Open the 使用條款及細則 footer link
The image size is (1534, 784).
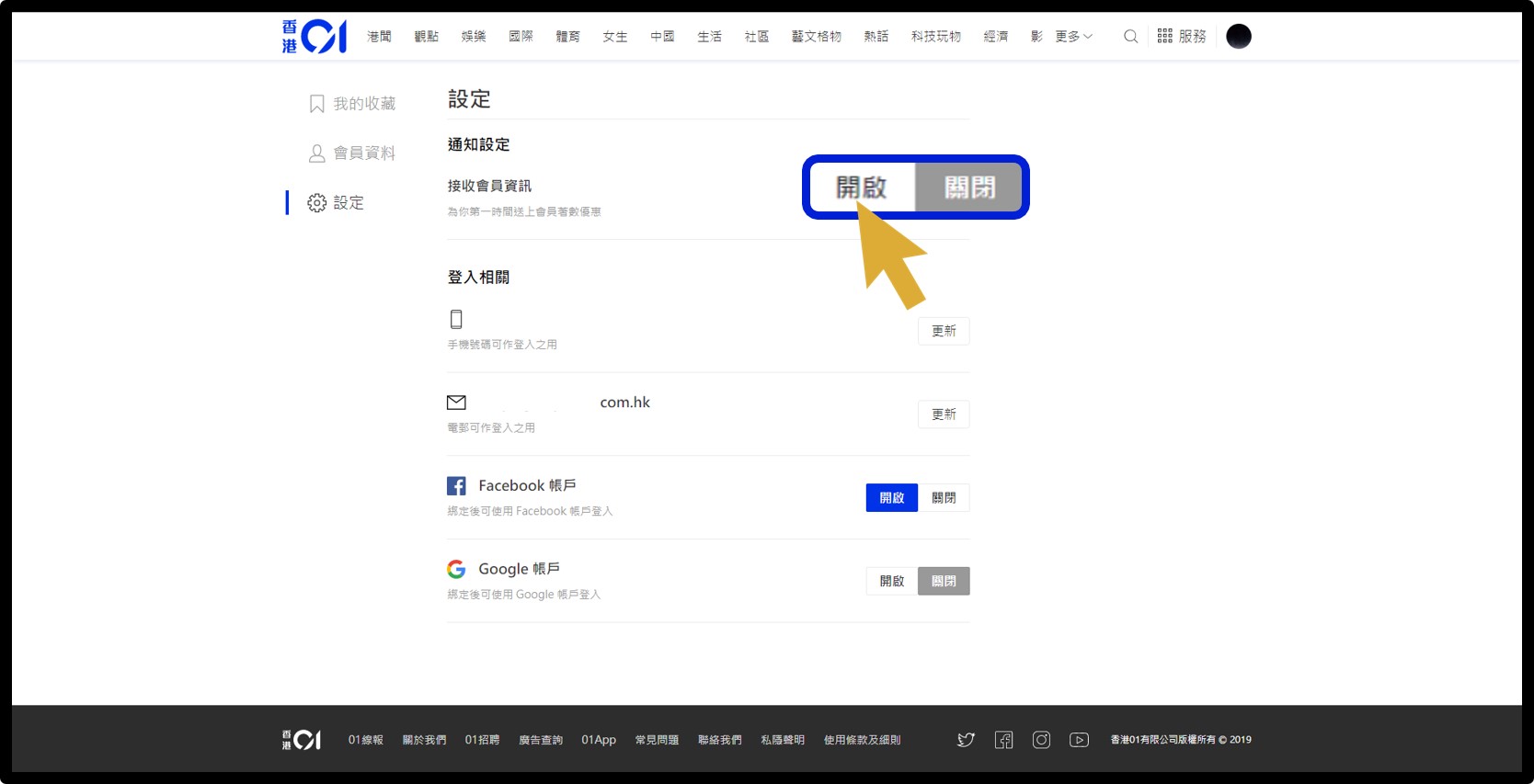(x=863, y=740)
